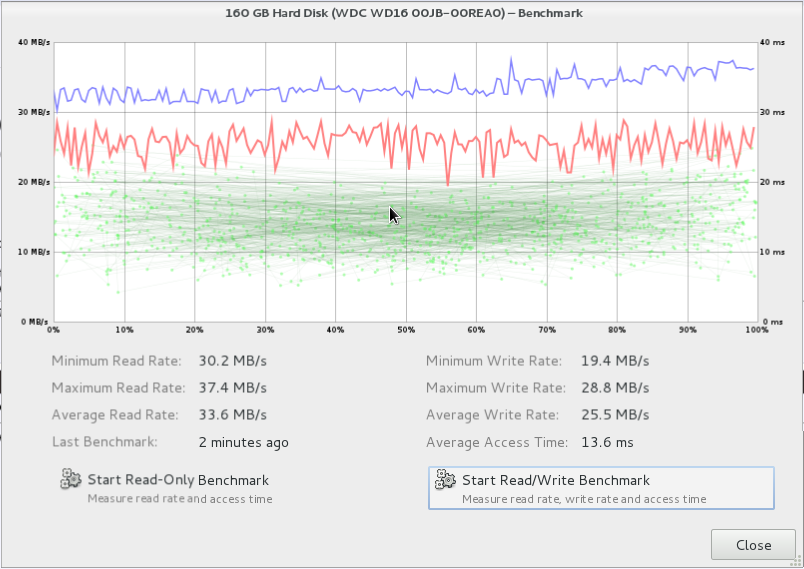Image resolution: width=804 pixels, height=569 pixels.
Task: Click the 19.4 MB/s minimum write rate value
Action: [x=615, y=361]
